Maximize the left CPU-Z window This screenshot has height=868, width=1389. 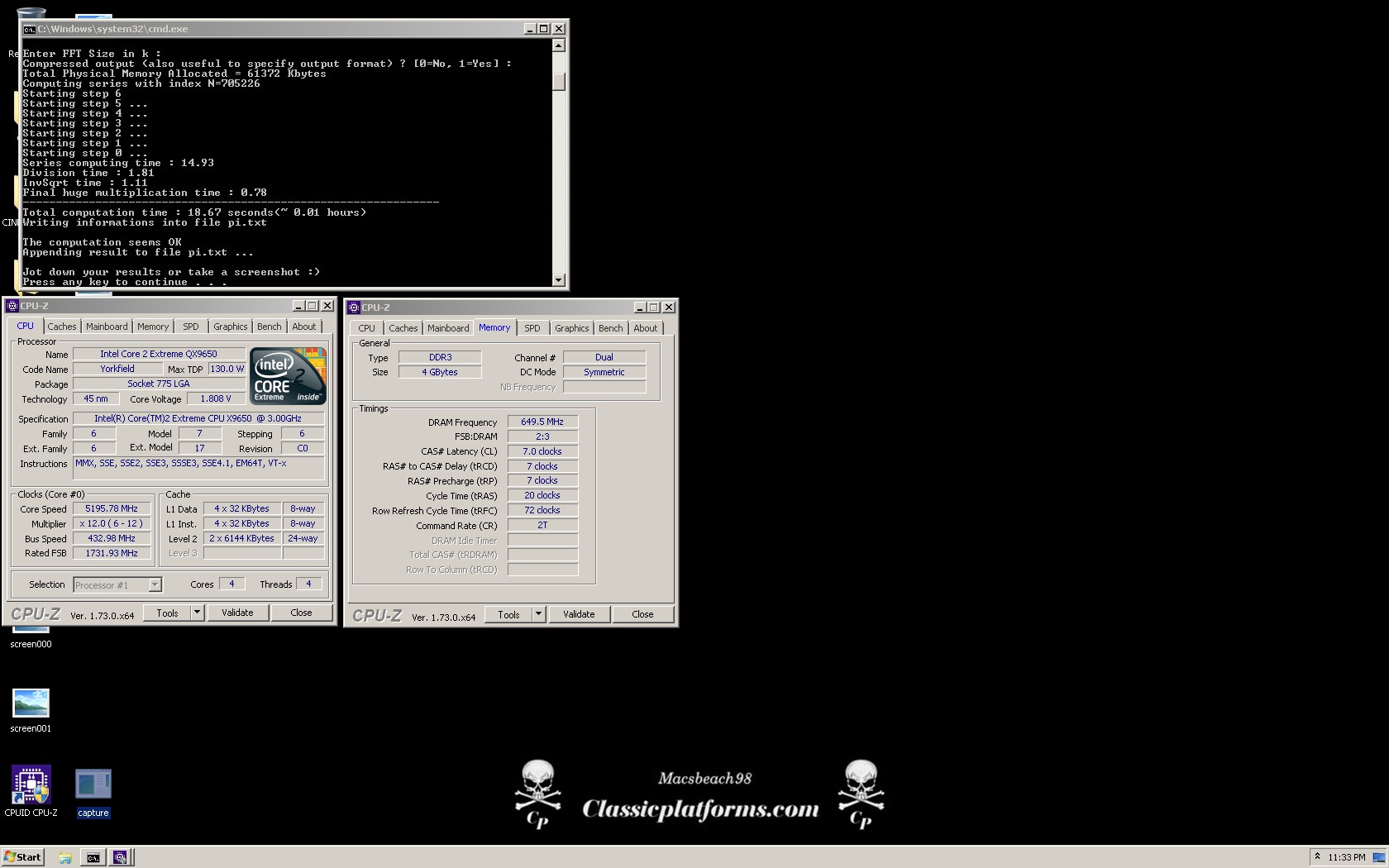[313, 306]
